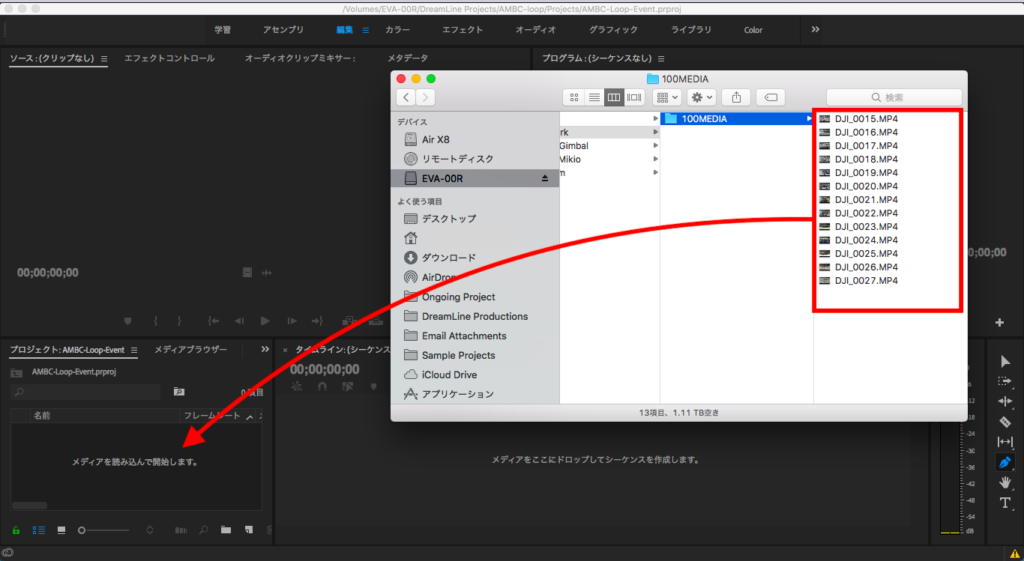Viewport: 1024px width, 561px height.
Task: Click the New Item icon in Project panel
Action: pos(249,530)
